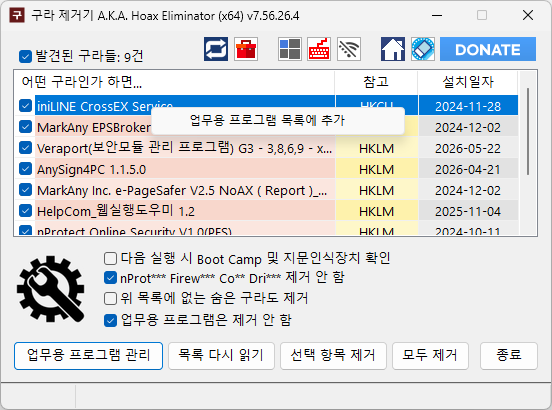The width and height of the screenshot is (552, 410).
Task: Uncheck the AnySign4PC 1.1.5.0 checkbox
Action: 25,169
